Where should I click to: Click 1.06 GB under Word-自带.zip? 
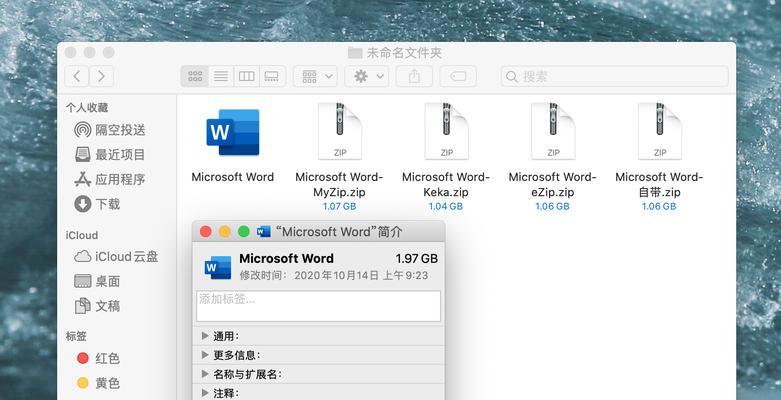[659, 206]
